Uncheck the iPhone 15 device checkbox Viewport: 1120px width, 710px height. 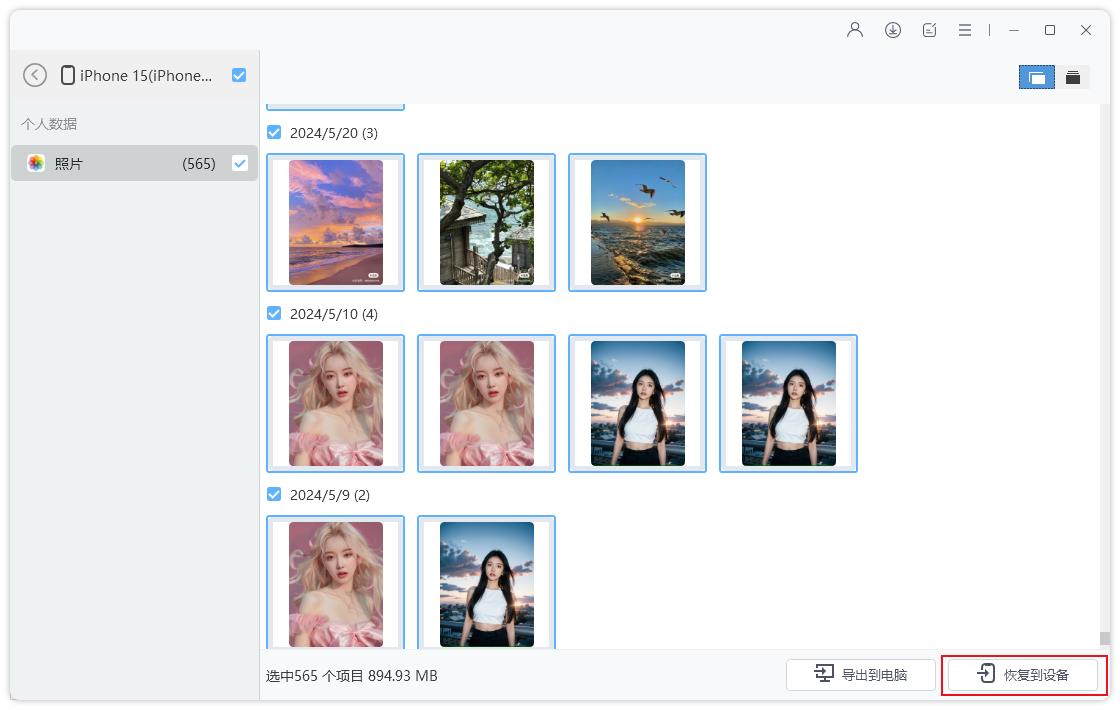(238, 75)
